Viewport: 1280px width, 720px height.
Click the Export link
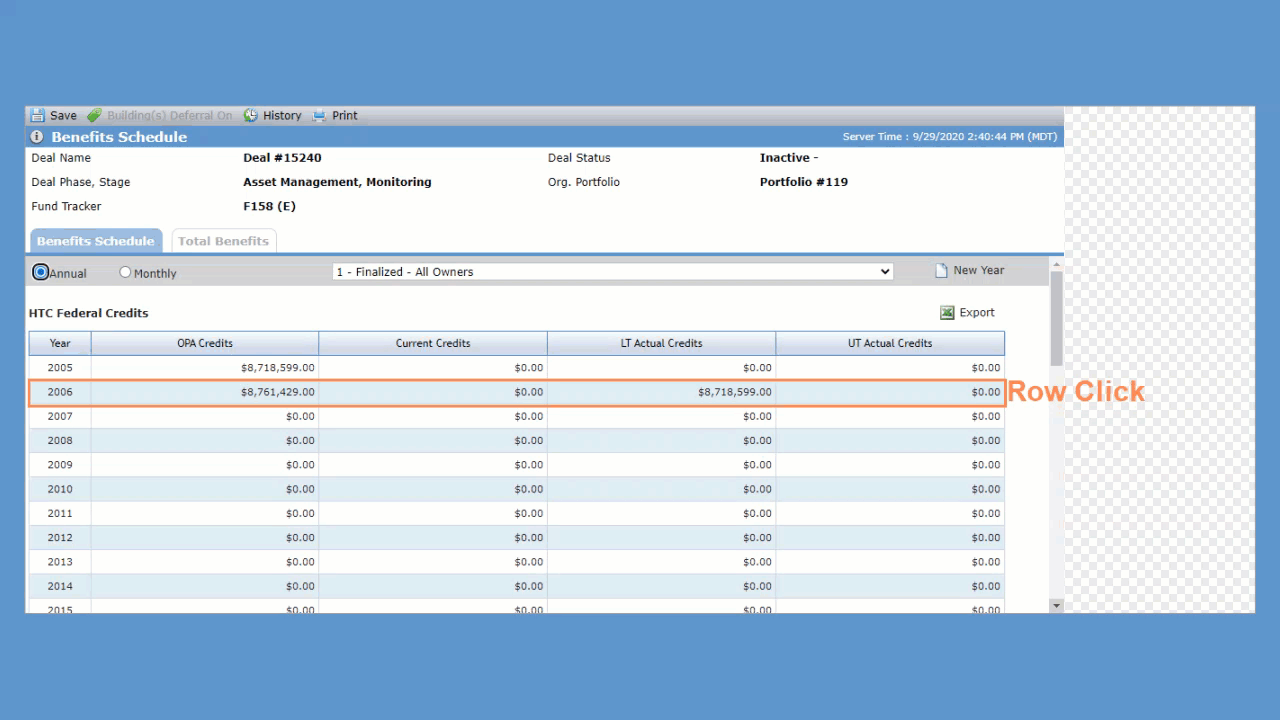coord(977,313)
